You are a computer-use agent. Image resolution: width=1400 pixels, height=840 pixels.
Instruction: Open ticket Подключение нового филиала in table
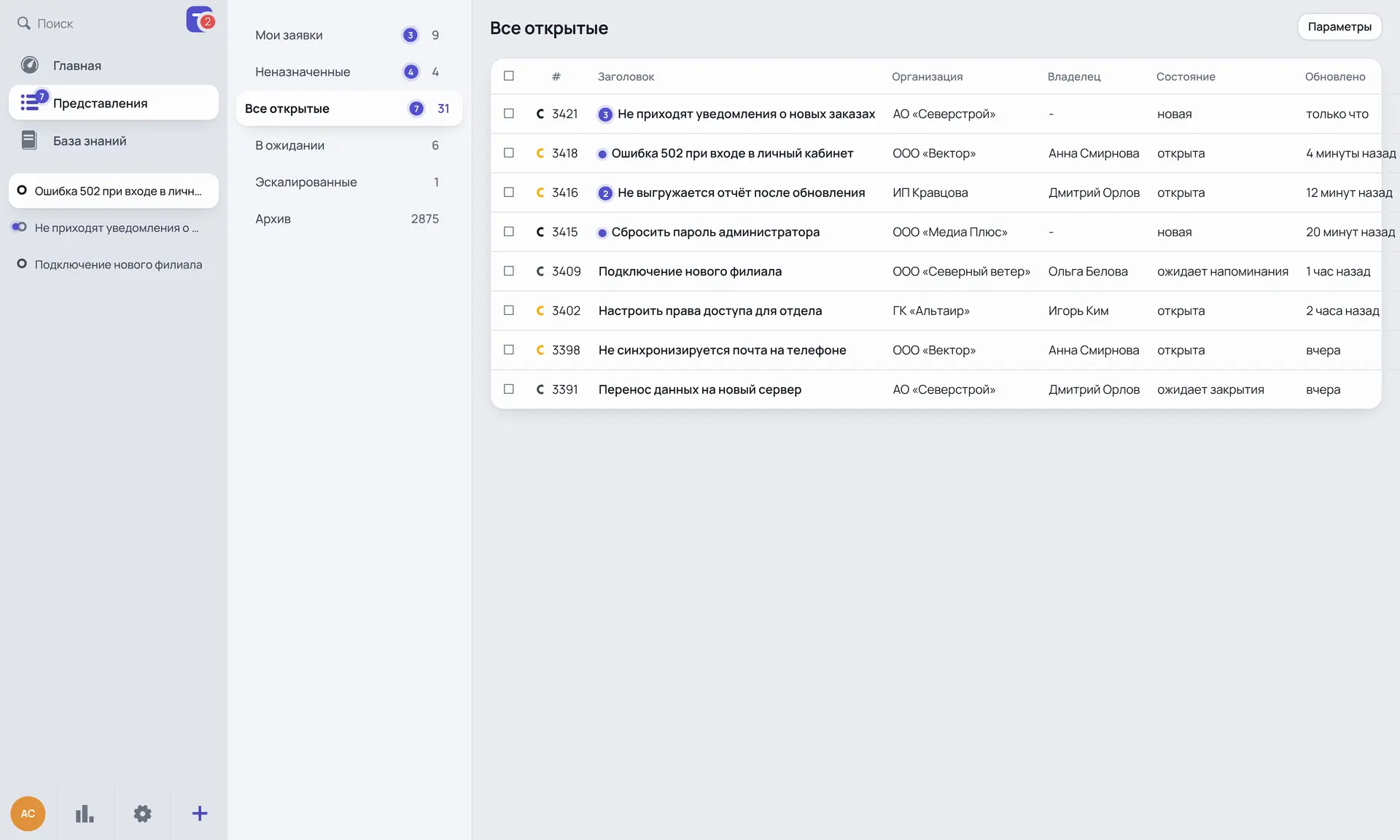690,271
